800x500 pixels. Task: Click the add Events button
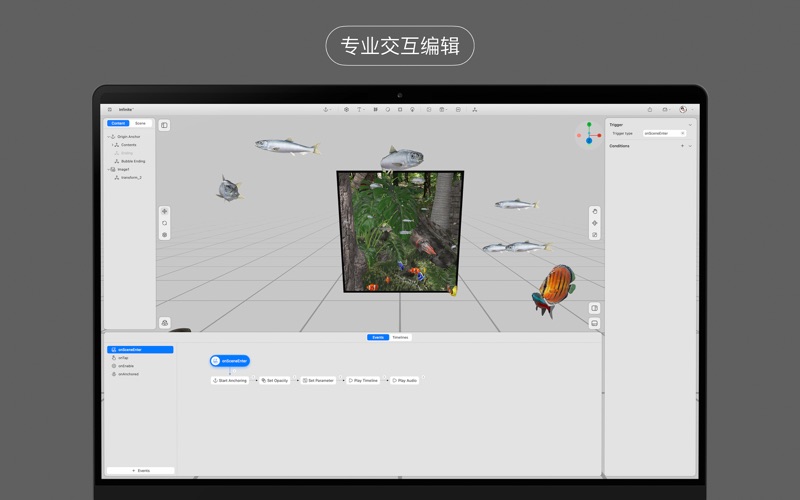click(141, 470)
